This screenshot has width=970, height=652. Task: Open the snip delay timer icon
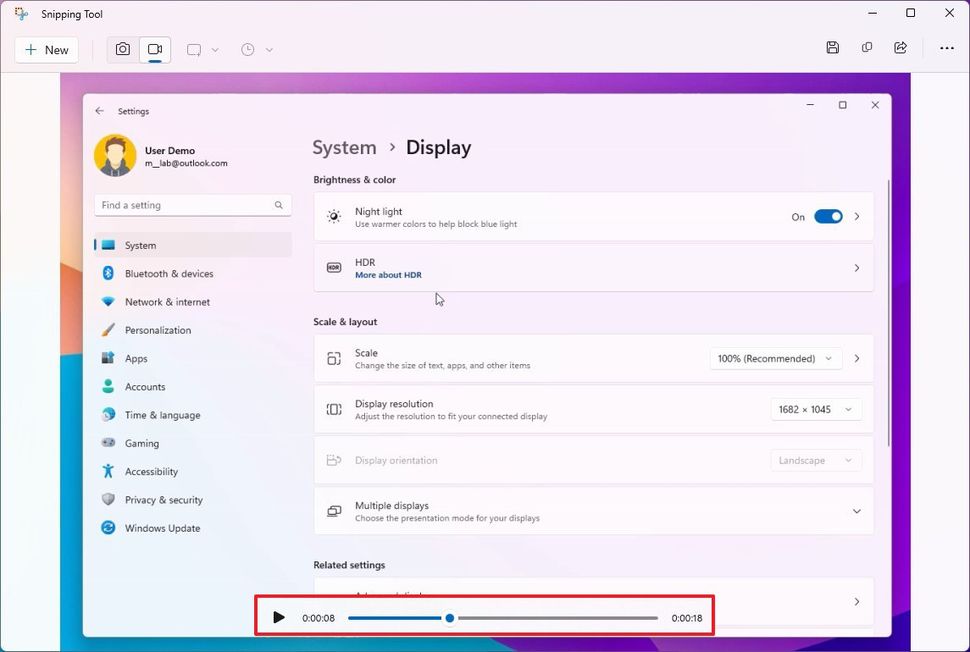(x=249, y=48)
